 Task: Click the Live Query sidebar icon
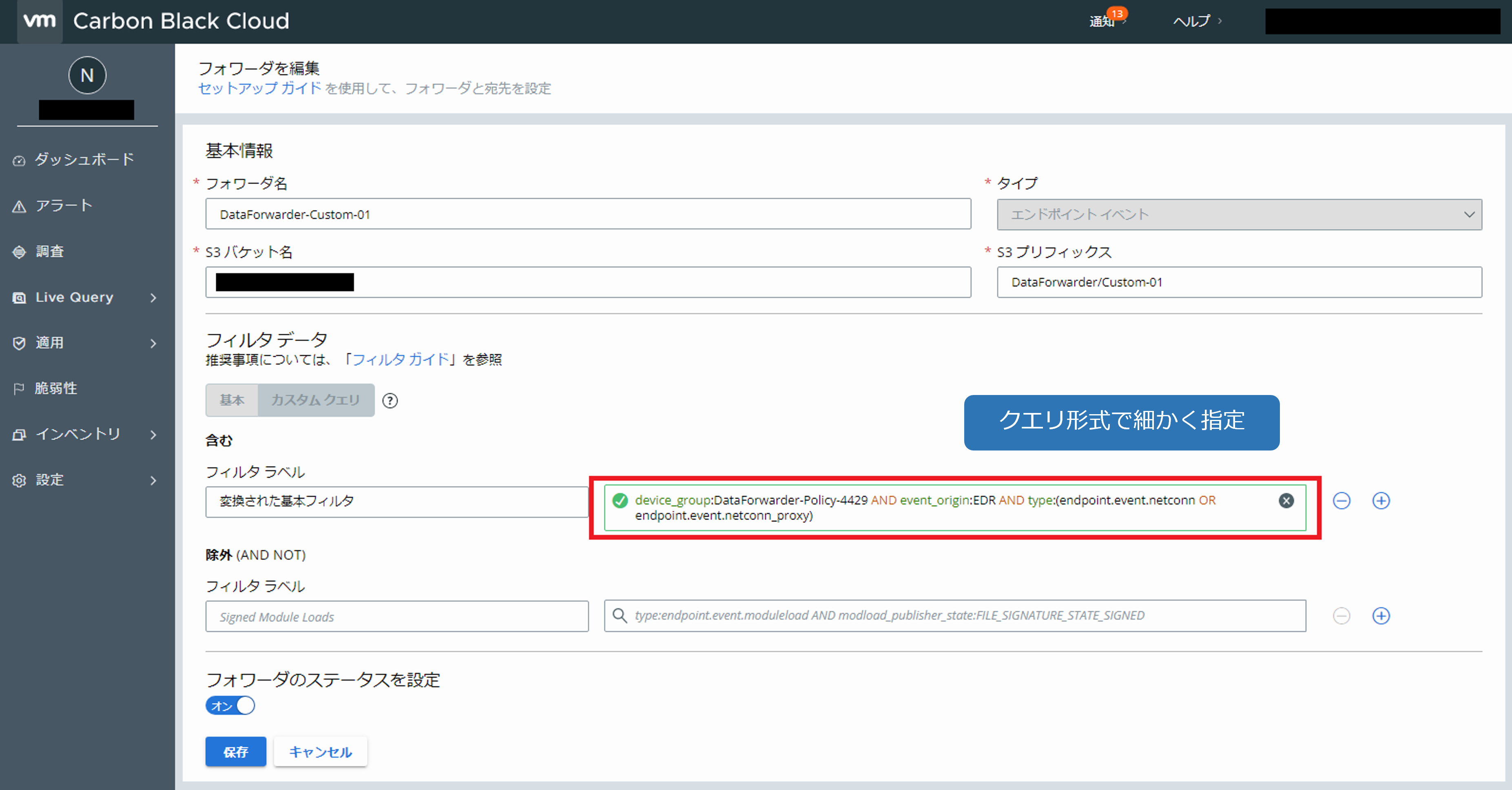(19, 298)
